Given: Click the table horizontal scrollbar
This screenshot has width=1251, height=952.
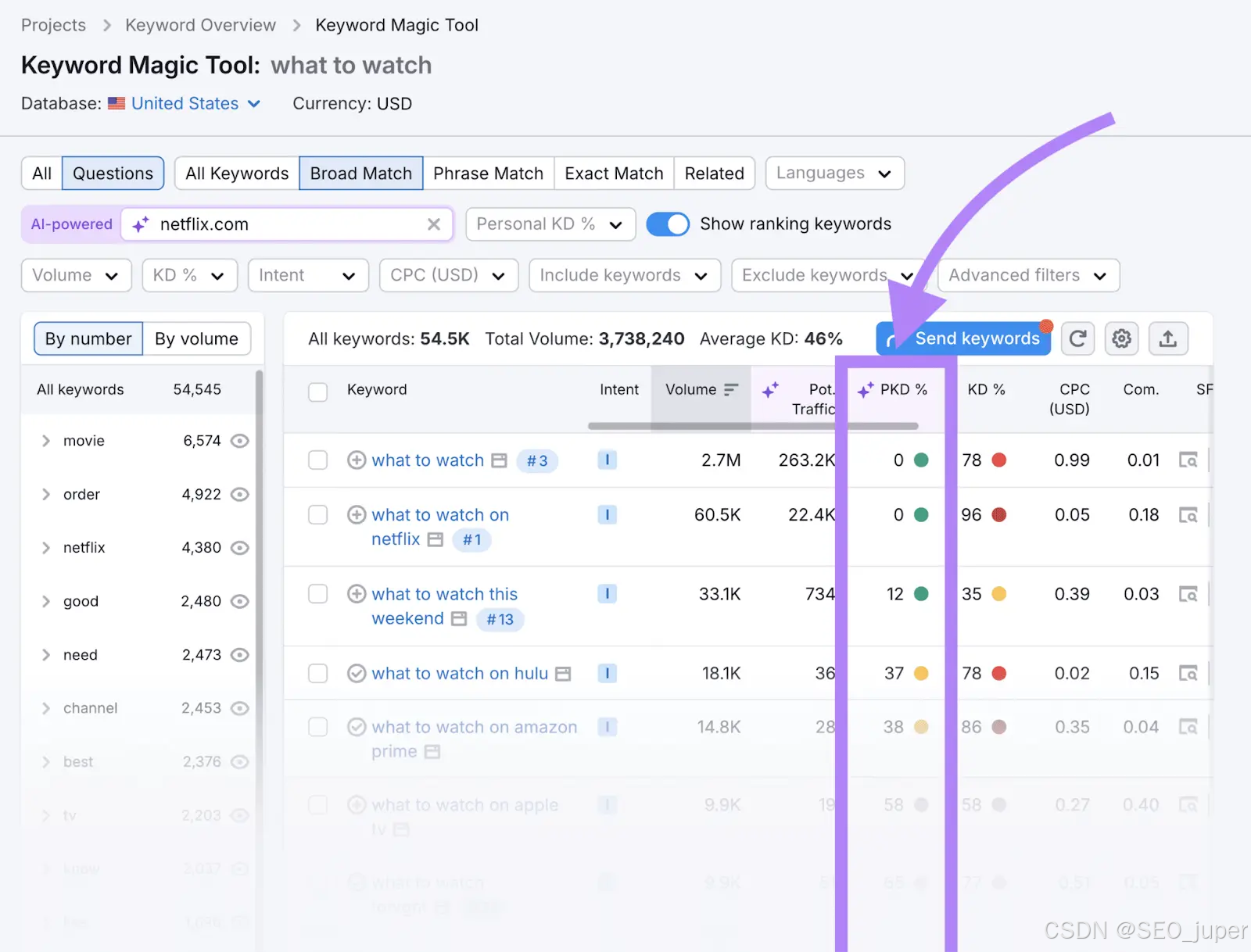Looking at the screenshot, I should [x=753, y=426].
